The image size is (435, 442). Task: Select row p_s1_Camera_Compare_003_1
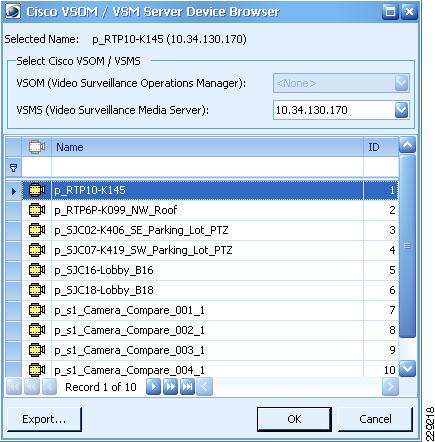point(210,350)
